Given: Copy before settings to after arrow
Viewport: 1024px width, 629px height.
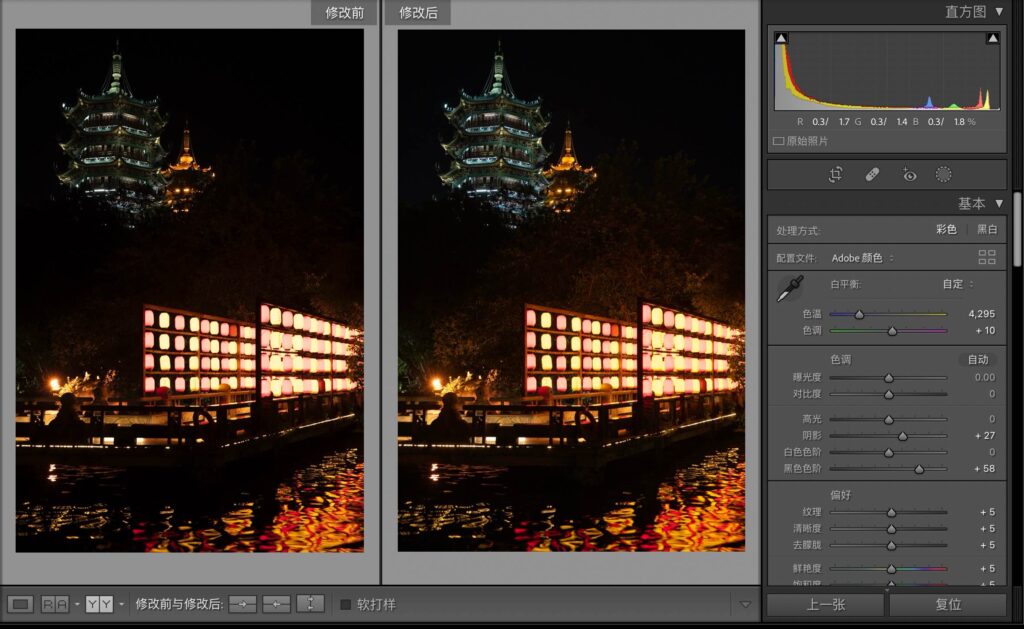Looking at the screenshot, I should click(242, 604).
